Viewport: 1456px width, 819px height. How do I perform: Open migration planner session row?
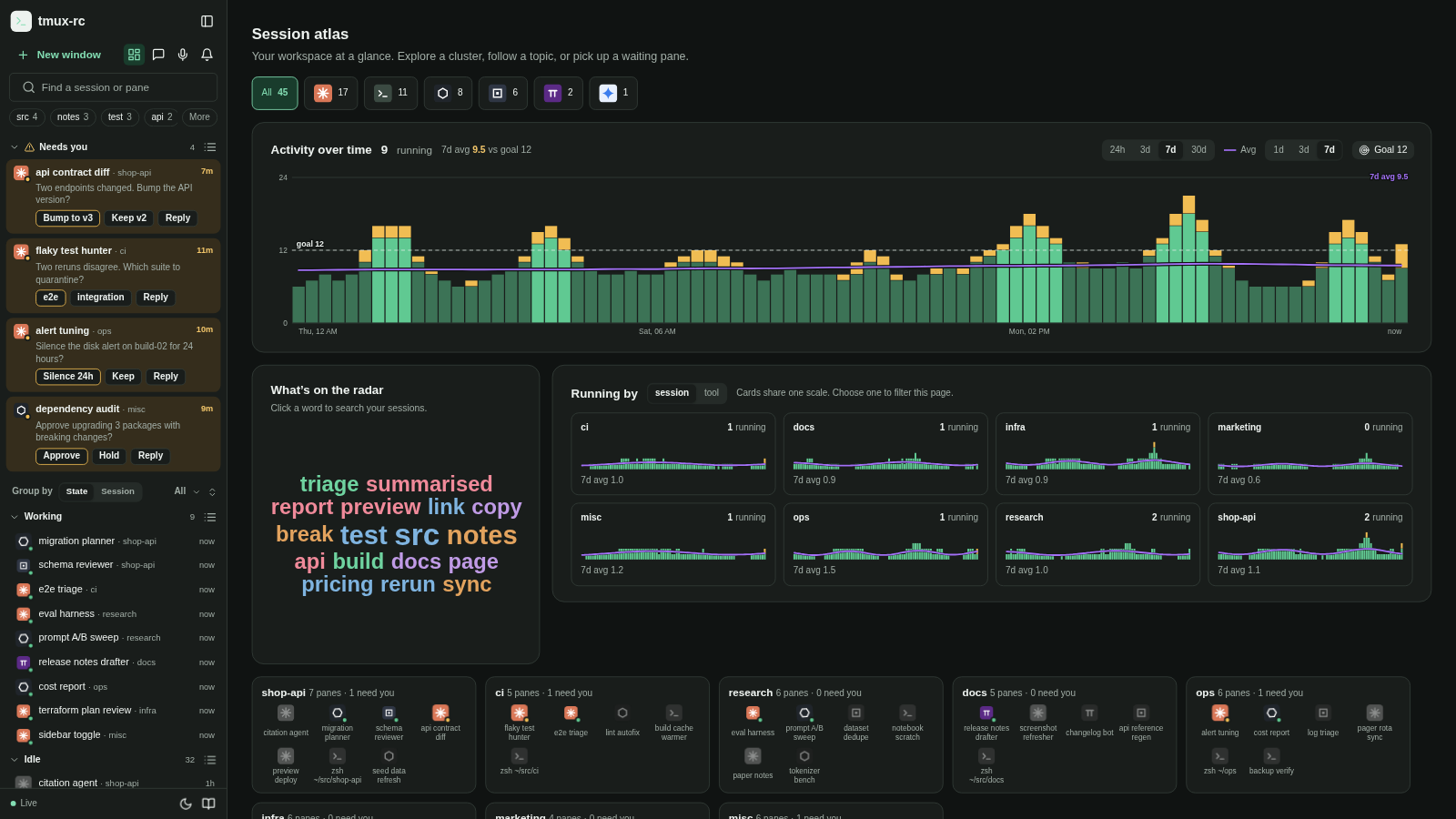coord(114,541)
